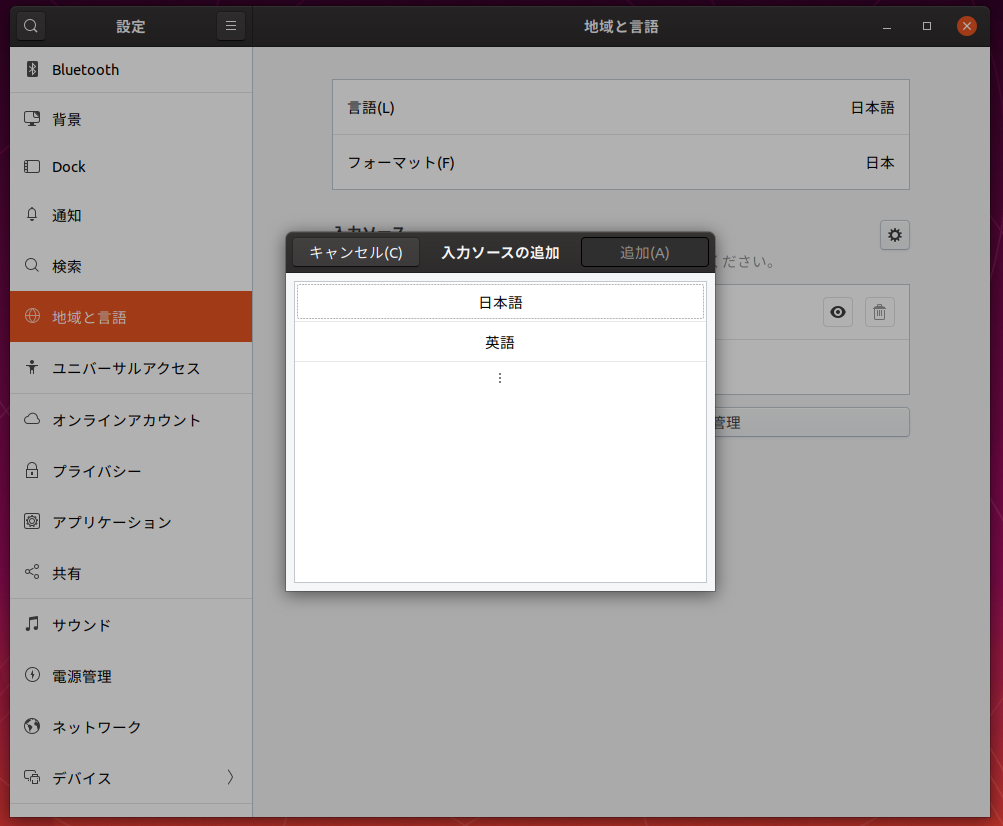
Task: Show more languages via three-dot row
Action: (500, 378)
